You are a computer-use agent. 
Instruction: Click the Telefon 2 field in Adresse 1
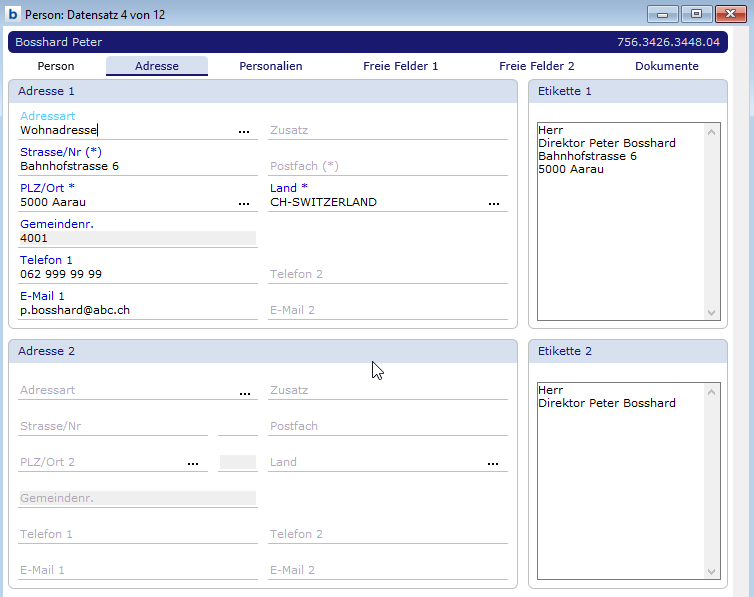click(387, 274)
